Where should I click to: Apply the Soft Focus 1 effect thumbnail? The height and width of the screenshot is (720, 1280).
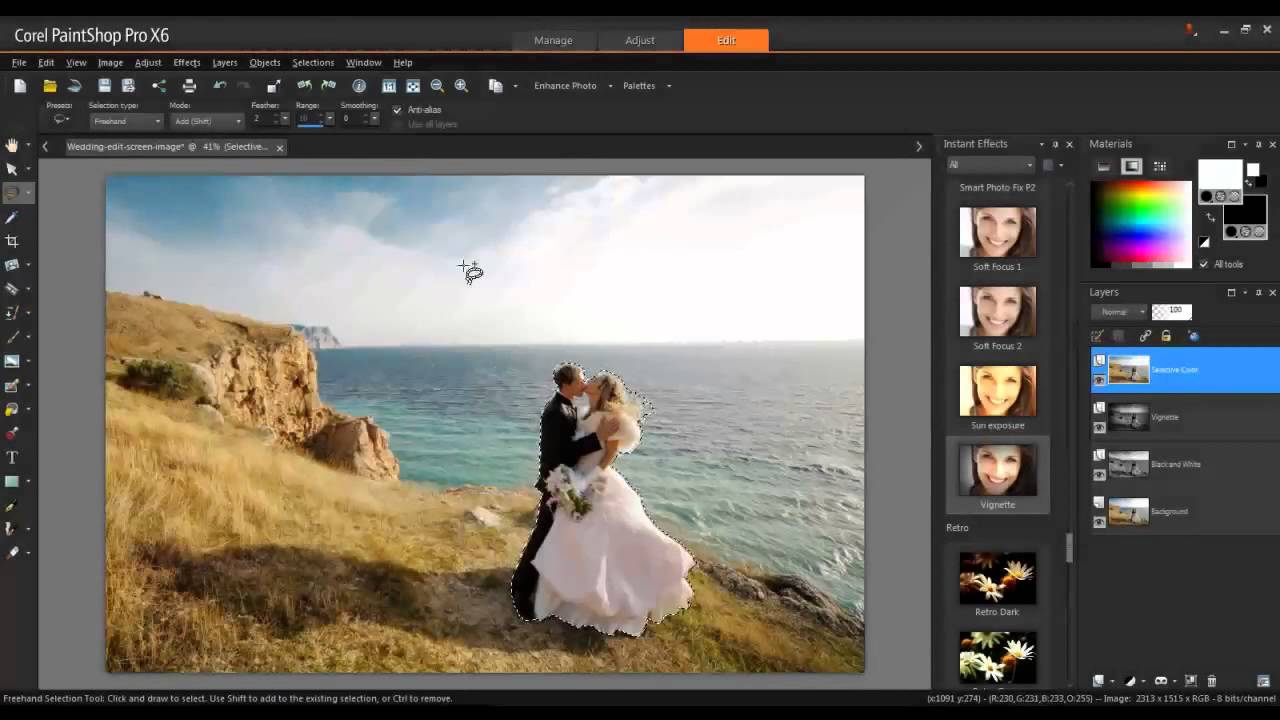[998, 232]
